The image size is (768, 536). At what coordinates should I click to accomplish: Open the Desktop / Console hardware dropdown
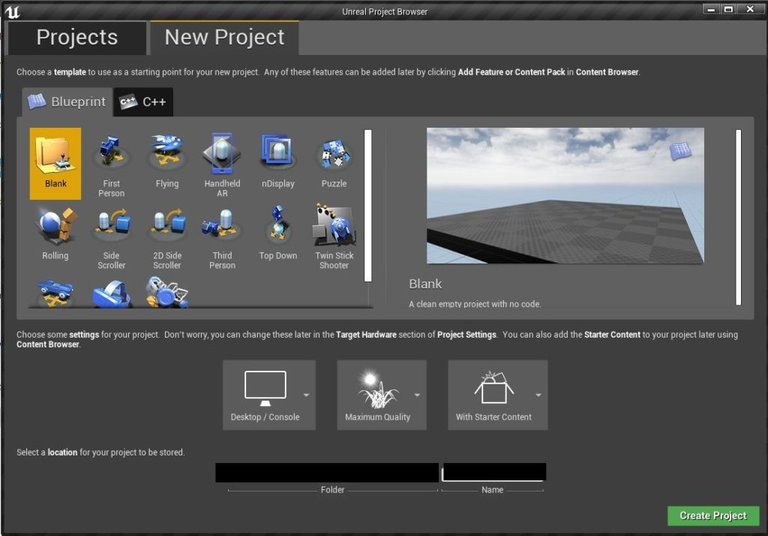click(x=269, y=395)
